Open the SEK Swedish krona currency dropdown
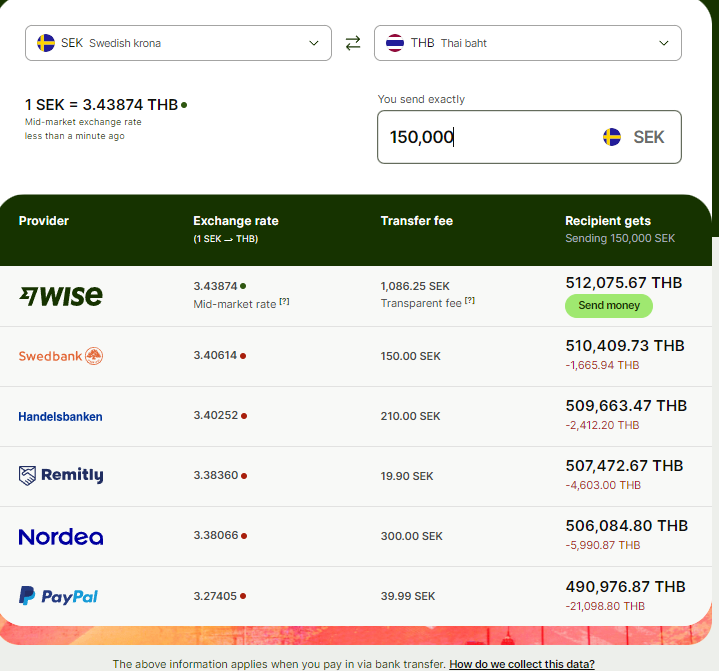Screen dimensions: 719x671 [178, 43]
